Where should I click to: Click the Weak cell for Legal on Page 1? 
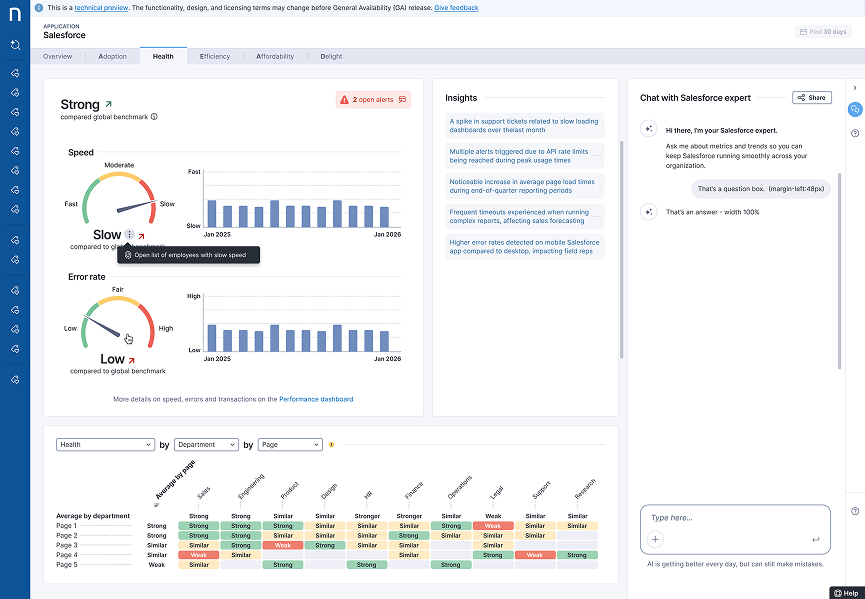click(x=493, y=526)
